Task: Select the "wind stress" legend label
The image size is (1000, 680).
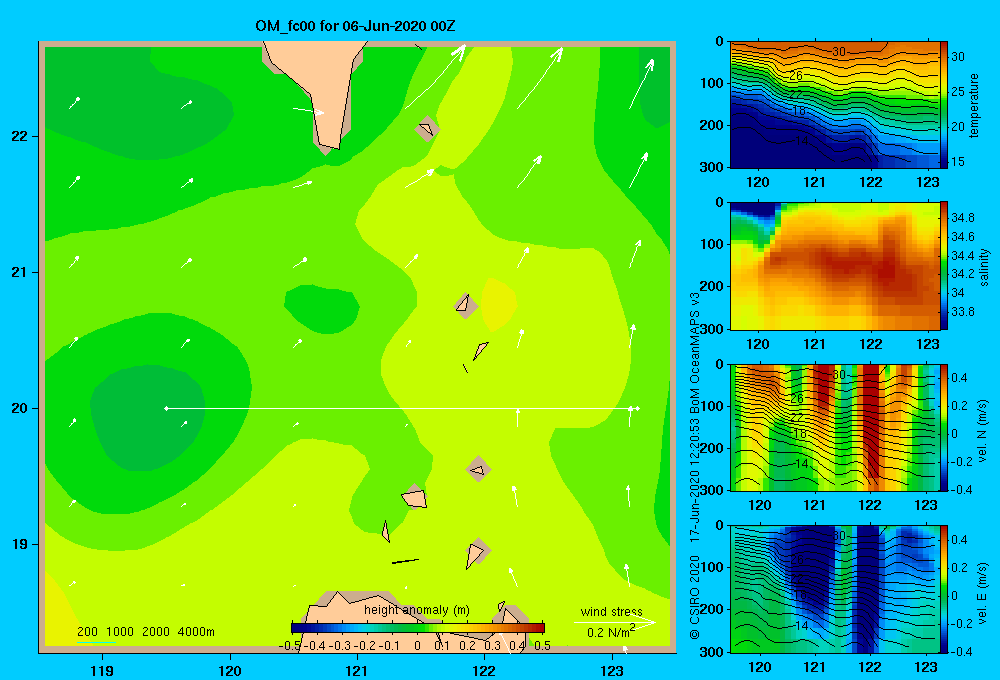Action: click(x=611, y=611)
